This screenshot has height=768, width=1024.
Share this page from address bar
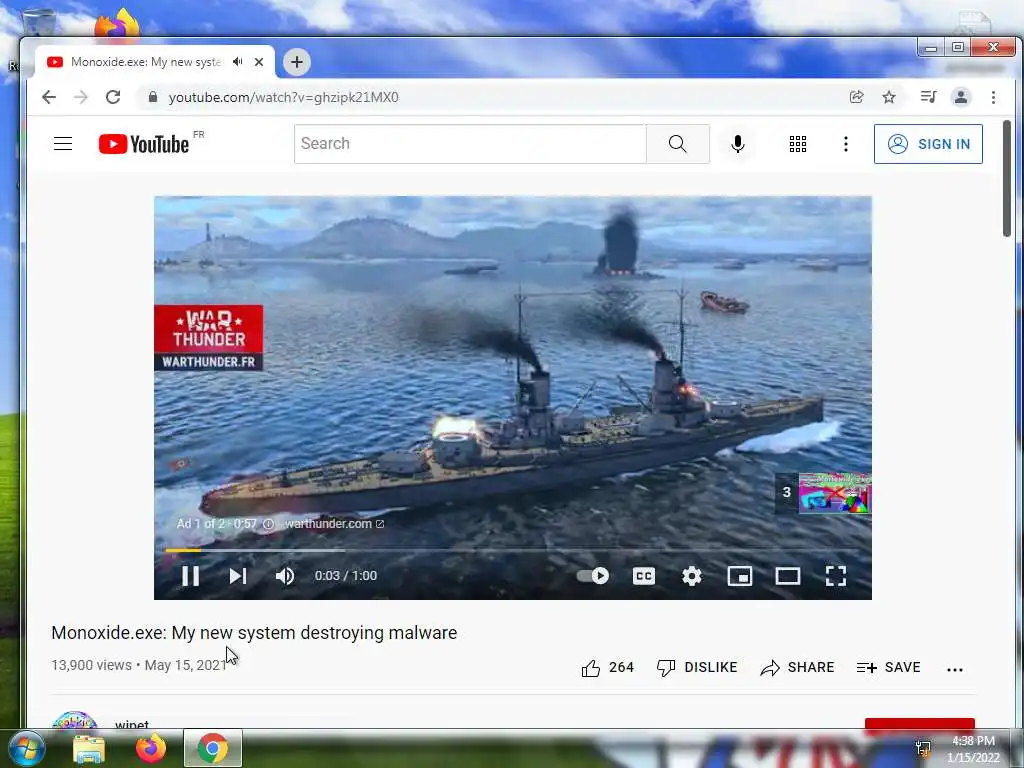pos(856,97)
